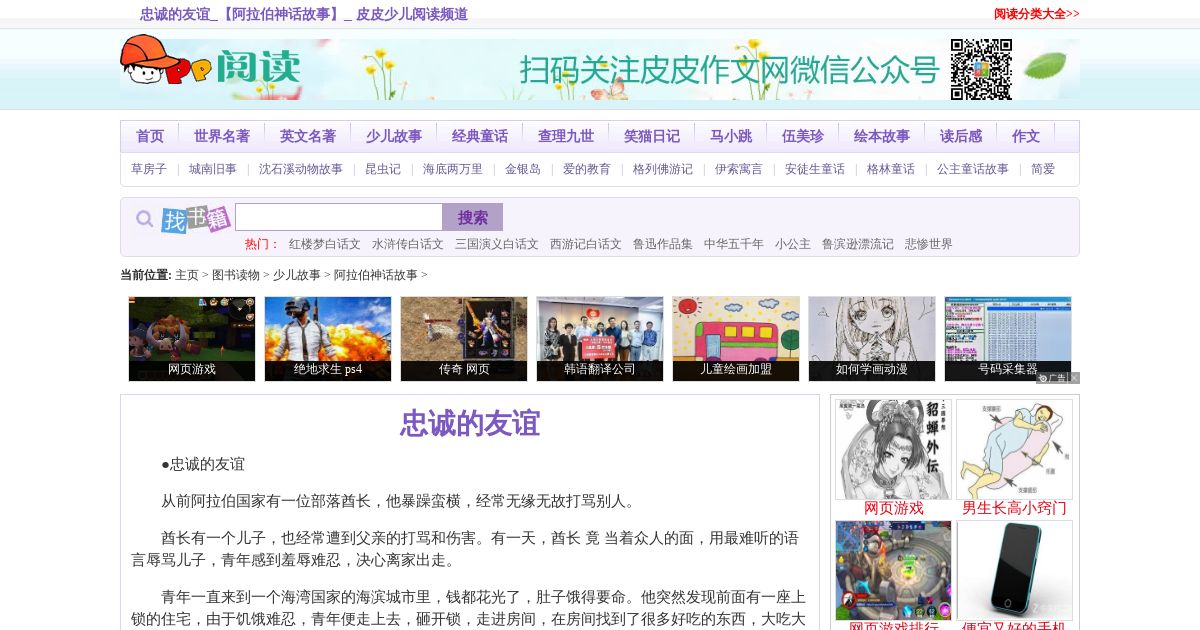
Task: Open the 格林童话 link
Action: point(891,169)
